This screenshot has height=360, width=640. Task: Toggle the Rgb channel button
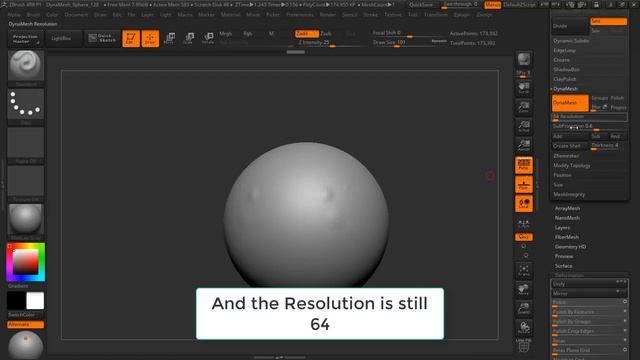pyautogui.click(x=247, y=33)
